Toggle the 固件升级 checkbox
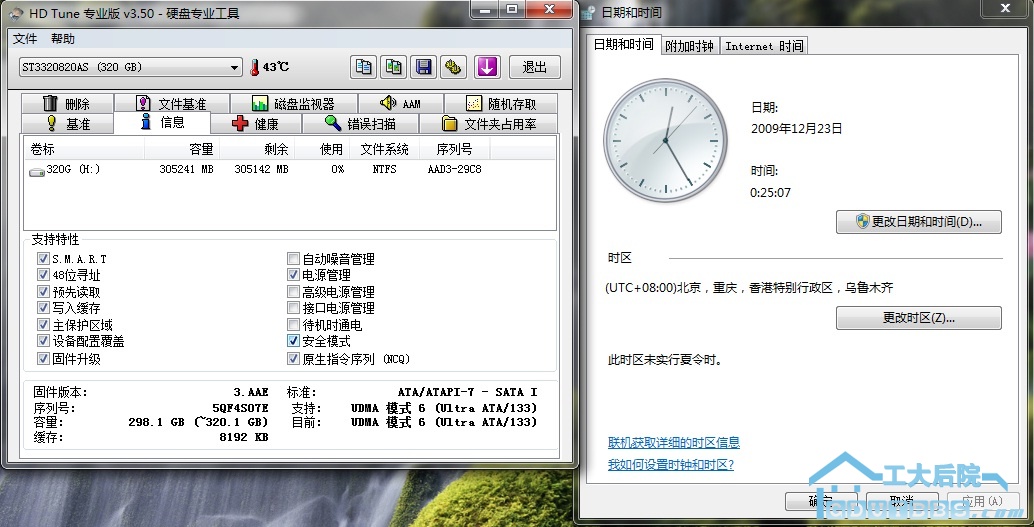The height and width of the screenshot is (527, 1034). (43, 359)
